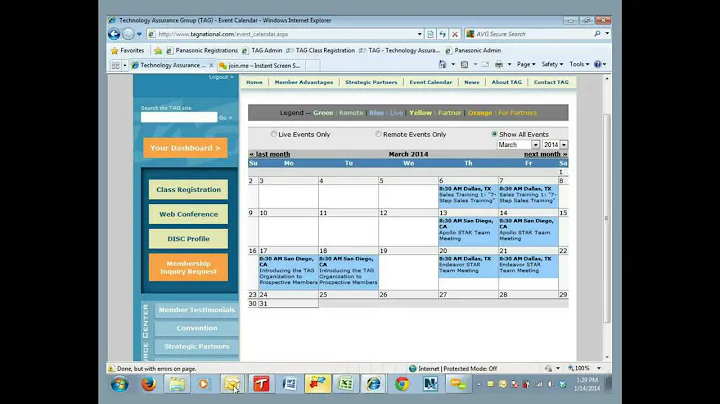Open the Strategic Partners top navigation tab
720x404 pixels.
point(371,82)
